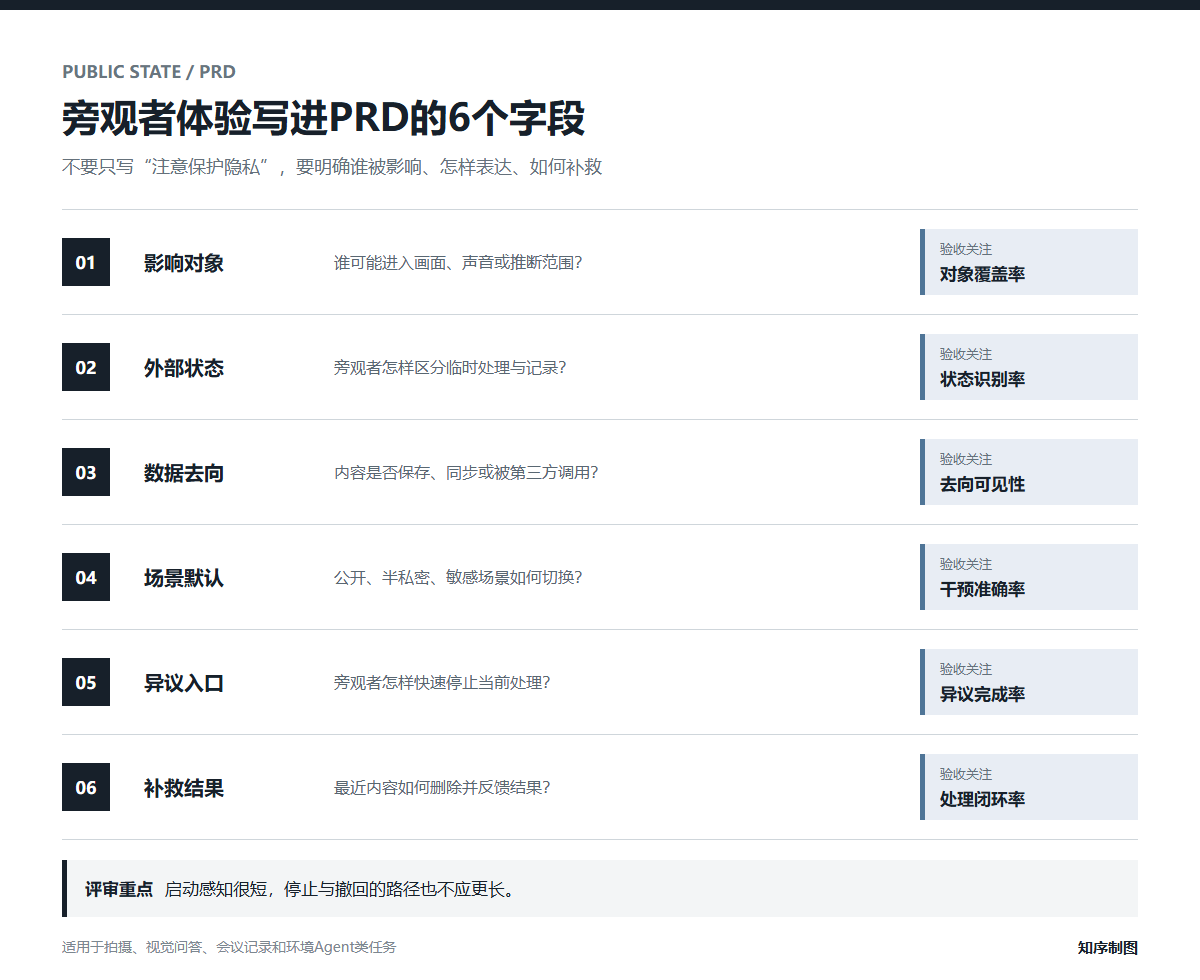
Task: Click the 验收关注 label above 处理闭环率
Action: (966, 774)
